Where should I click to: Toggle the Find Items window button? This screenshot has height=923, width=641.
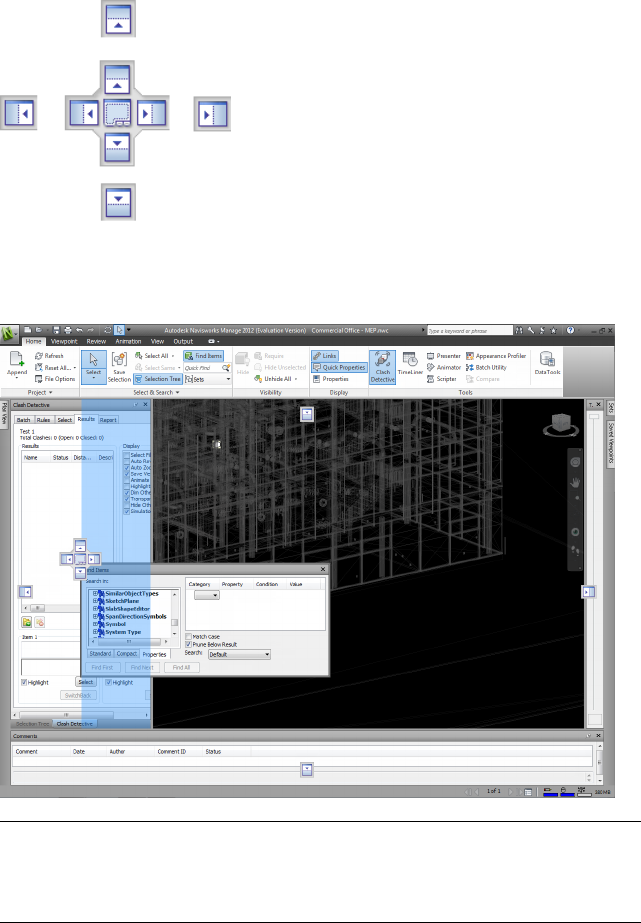204,356
